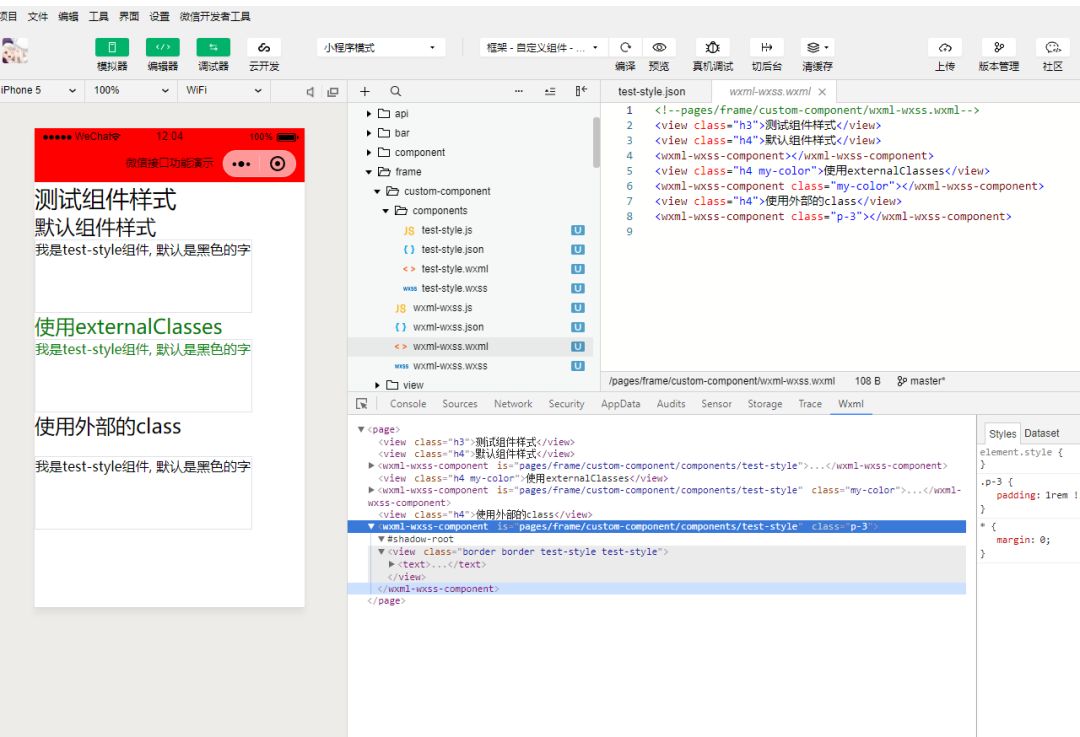Open the 界面 menu

click(129, 17)
